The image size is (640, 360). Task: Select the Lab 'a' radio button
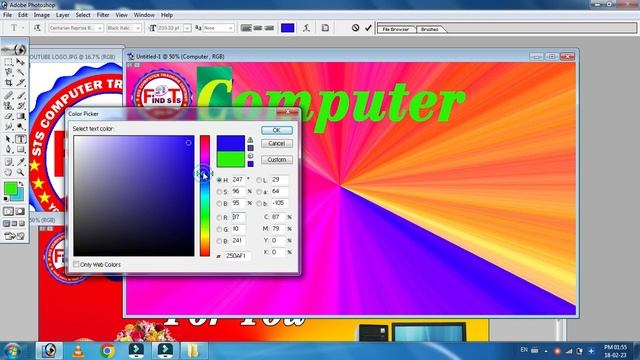pos(259,192)
